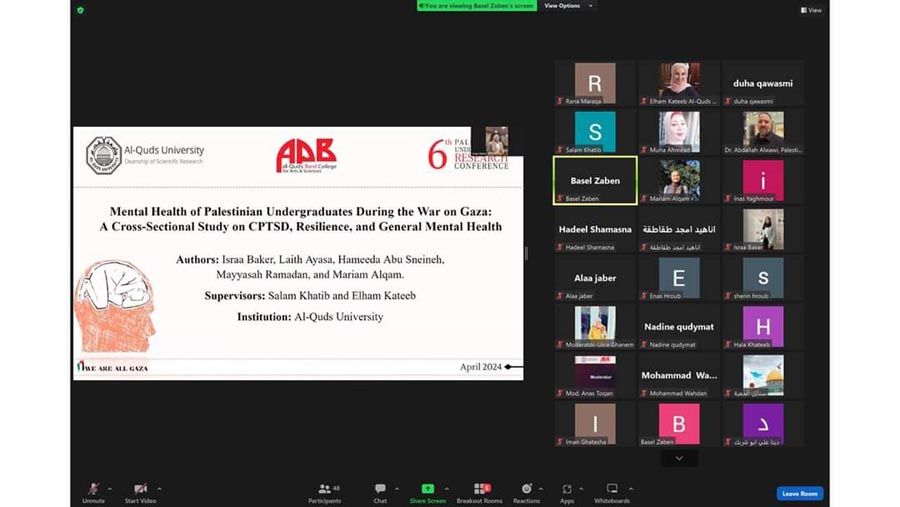
Task: Open Breakout Rooms
Action: point(479,491)
